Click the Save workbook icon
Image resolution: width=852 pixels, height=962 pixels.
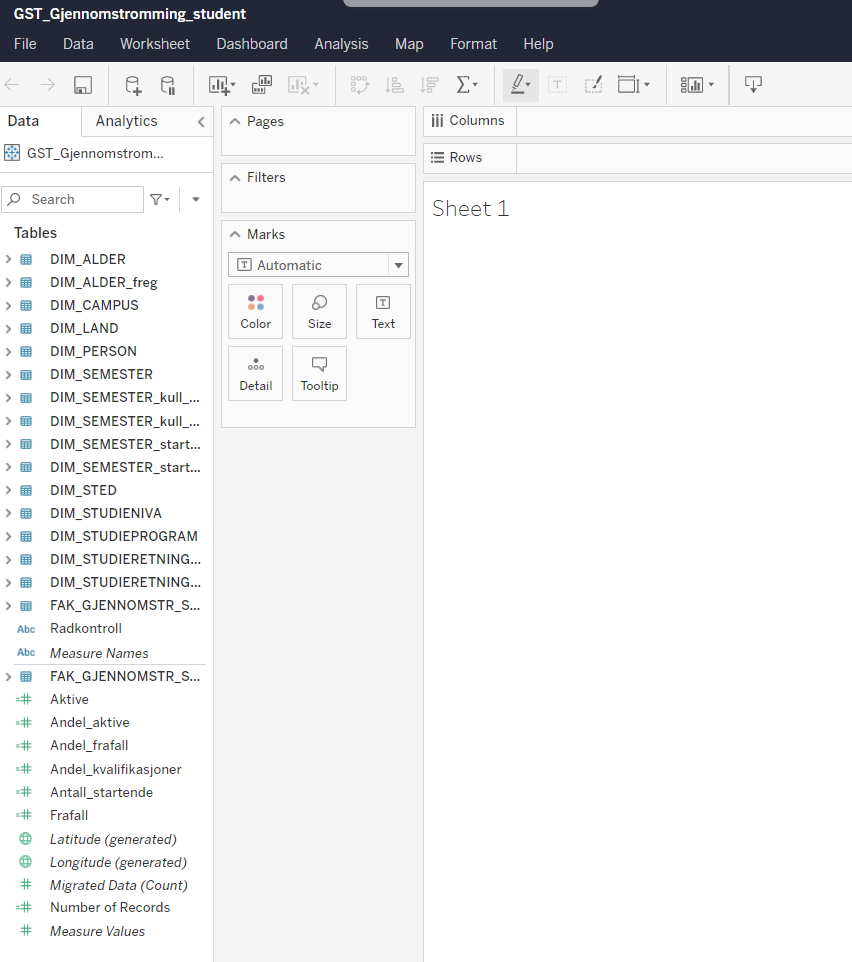[x=83, y=85]
